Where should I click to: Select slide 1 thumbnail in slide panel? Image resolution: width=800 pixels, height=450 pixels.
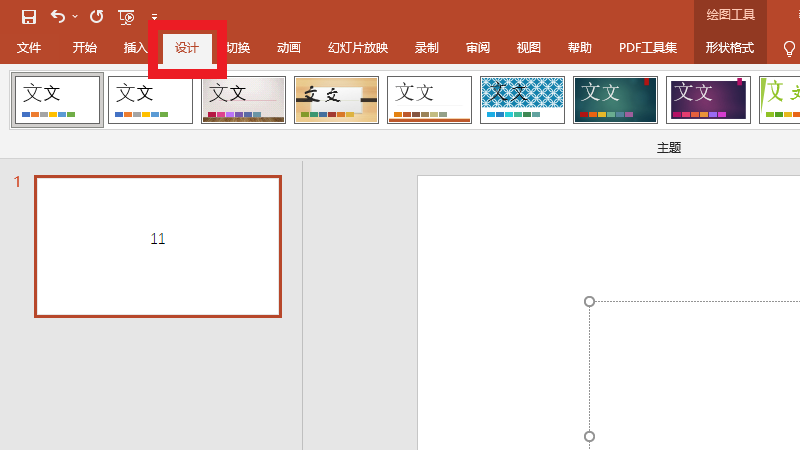tap(158, 246)
